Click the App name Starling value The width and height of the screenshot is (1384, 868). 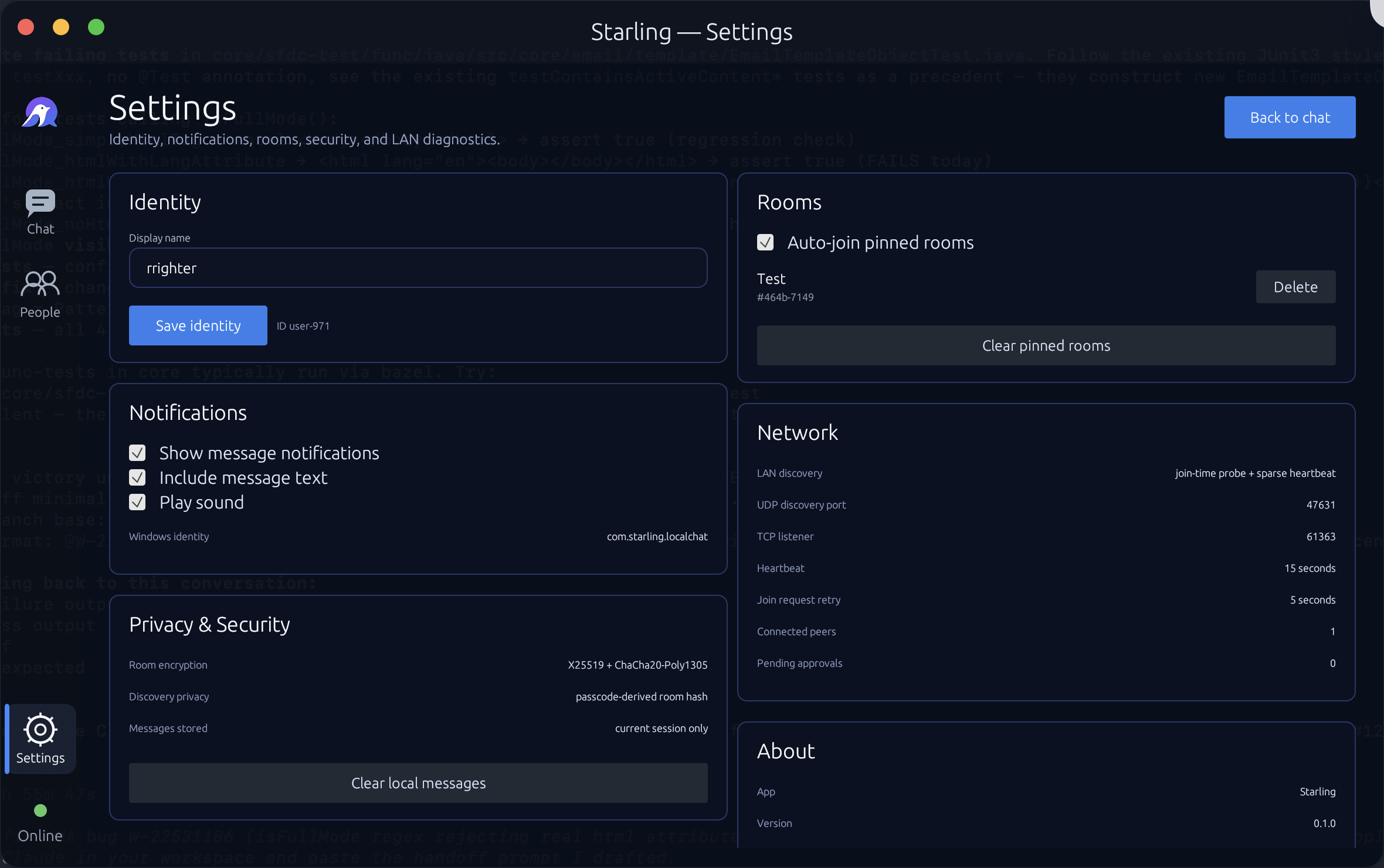pos(1318,792)
